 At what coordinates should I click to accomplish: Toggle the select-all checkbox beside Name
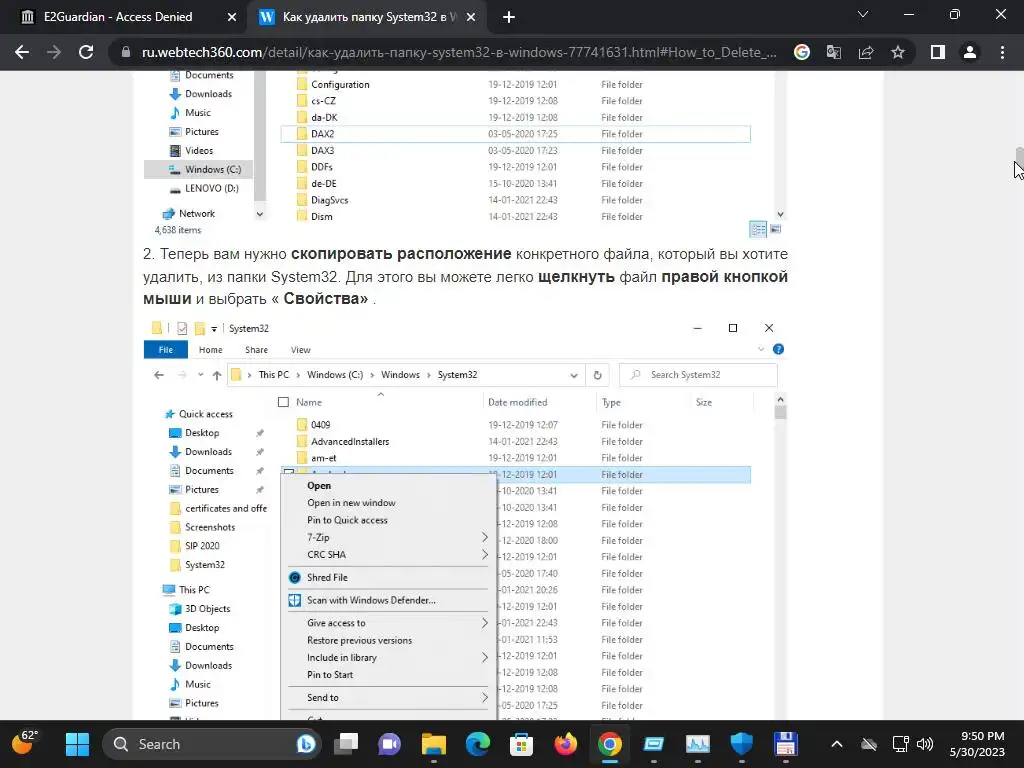pyautogui.click(x=283, y=402)
